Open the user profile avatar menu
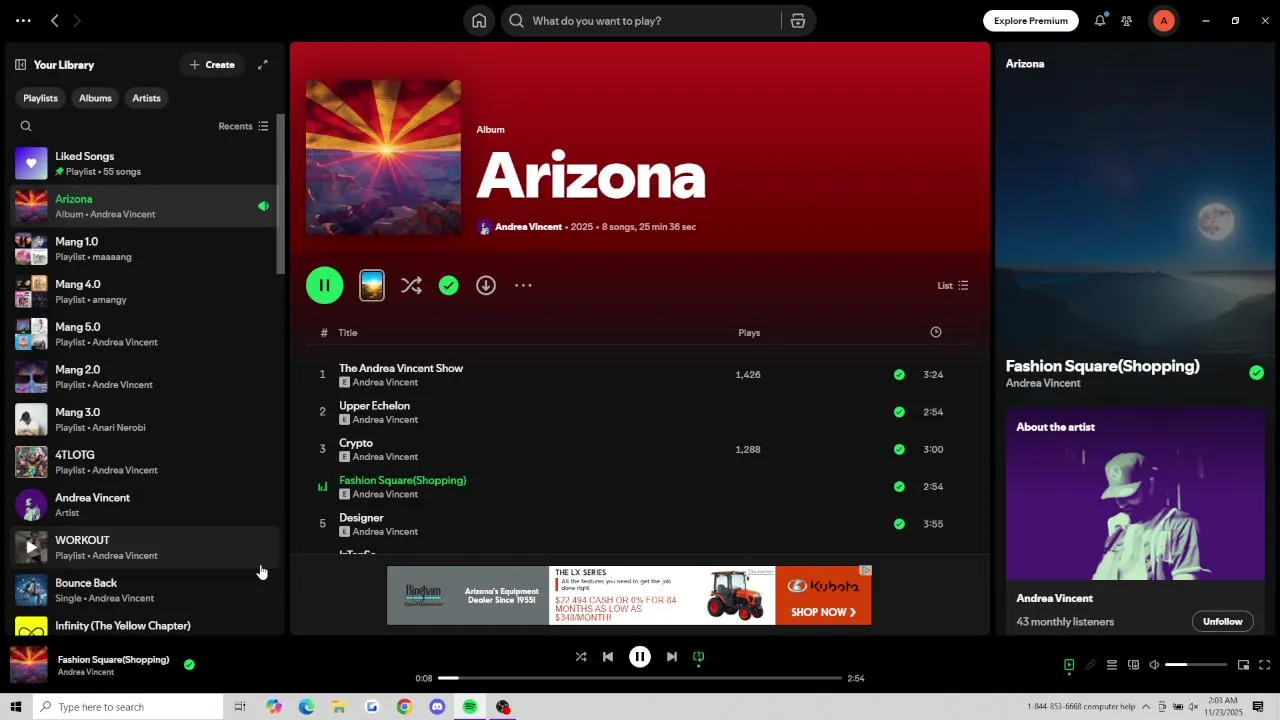The image size is (1280, 720). coord(1163,21)
